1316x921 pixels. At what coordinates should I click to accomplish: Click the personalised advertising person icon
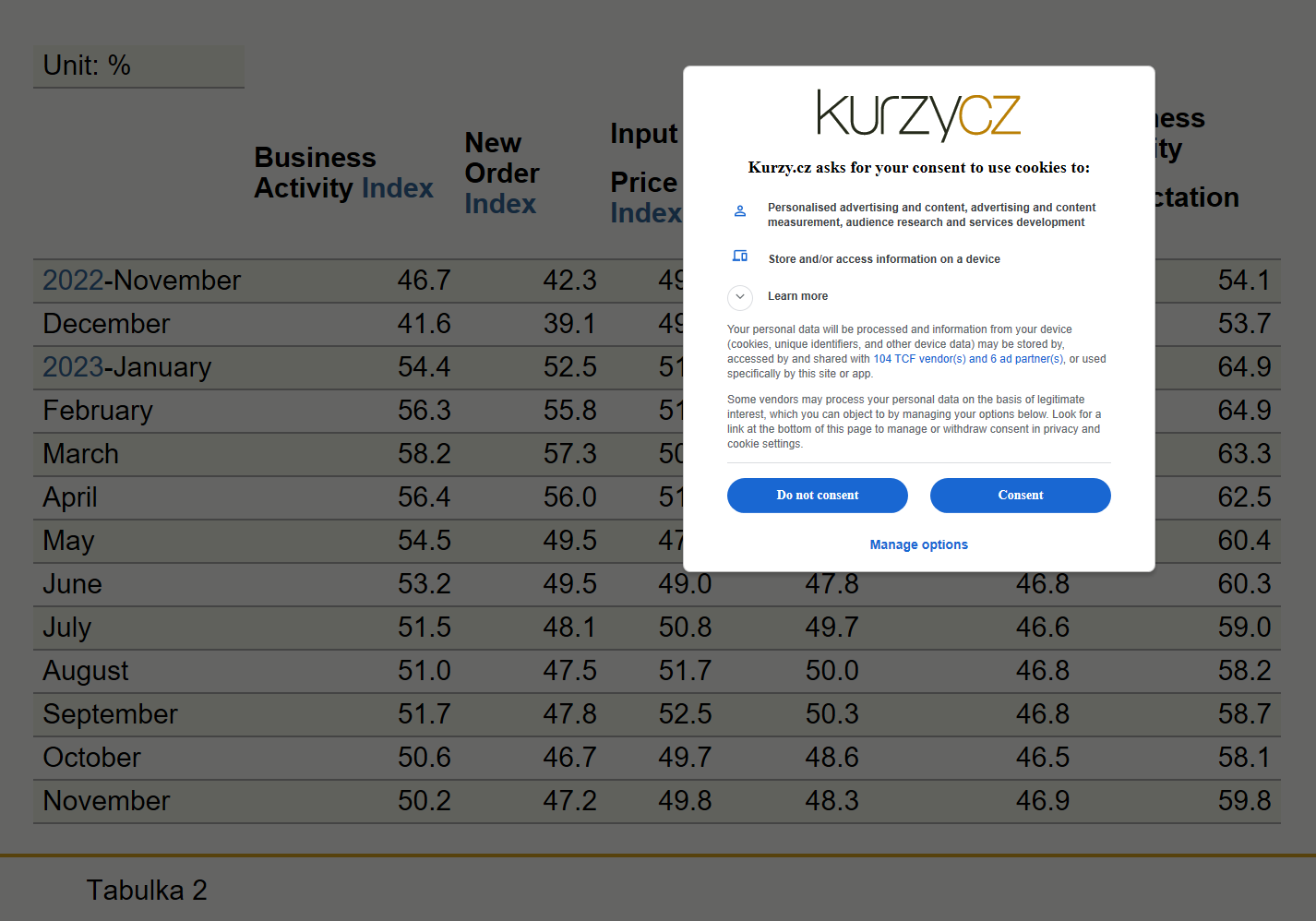[x=740, y=211]
